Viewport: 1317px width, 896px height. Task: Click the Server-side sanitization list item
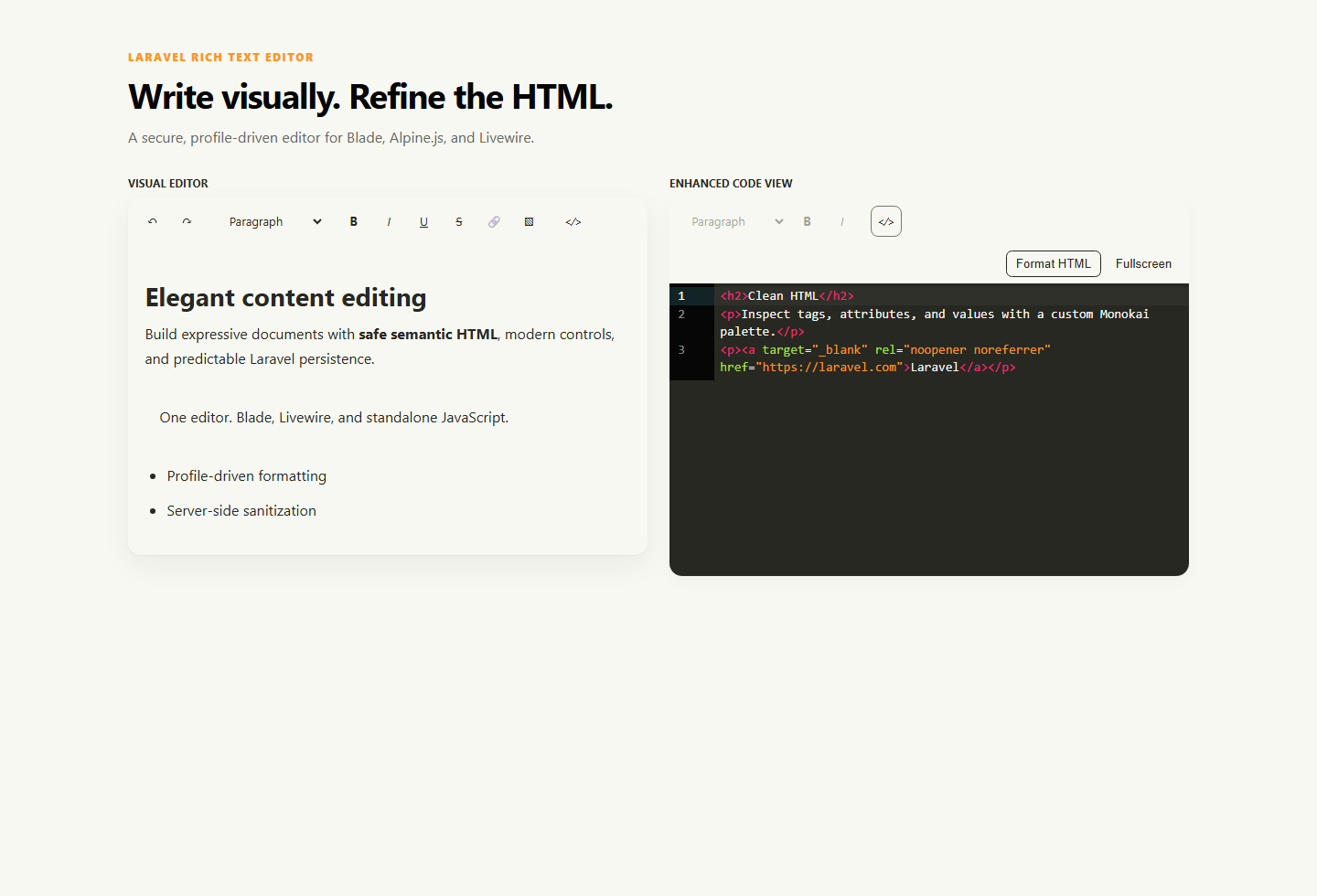(241, 511)
